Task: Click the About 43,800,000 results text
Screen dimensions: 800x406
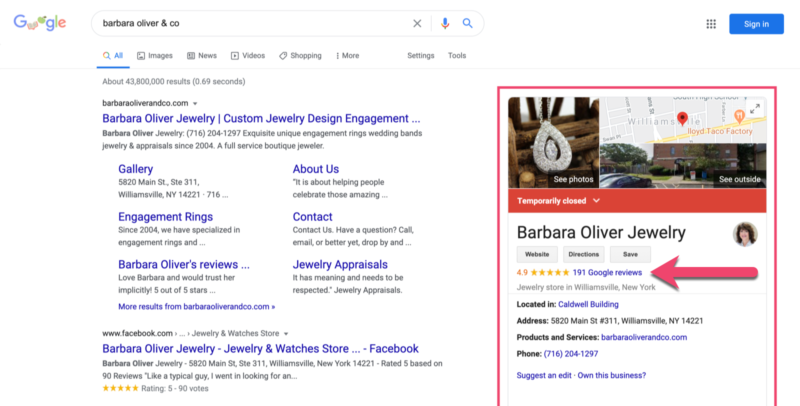Action: tap(173, 82)
